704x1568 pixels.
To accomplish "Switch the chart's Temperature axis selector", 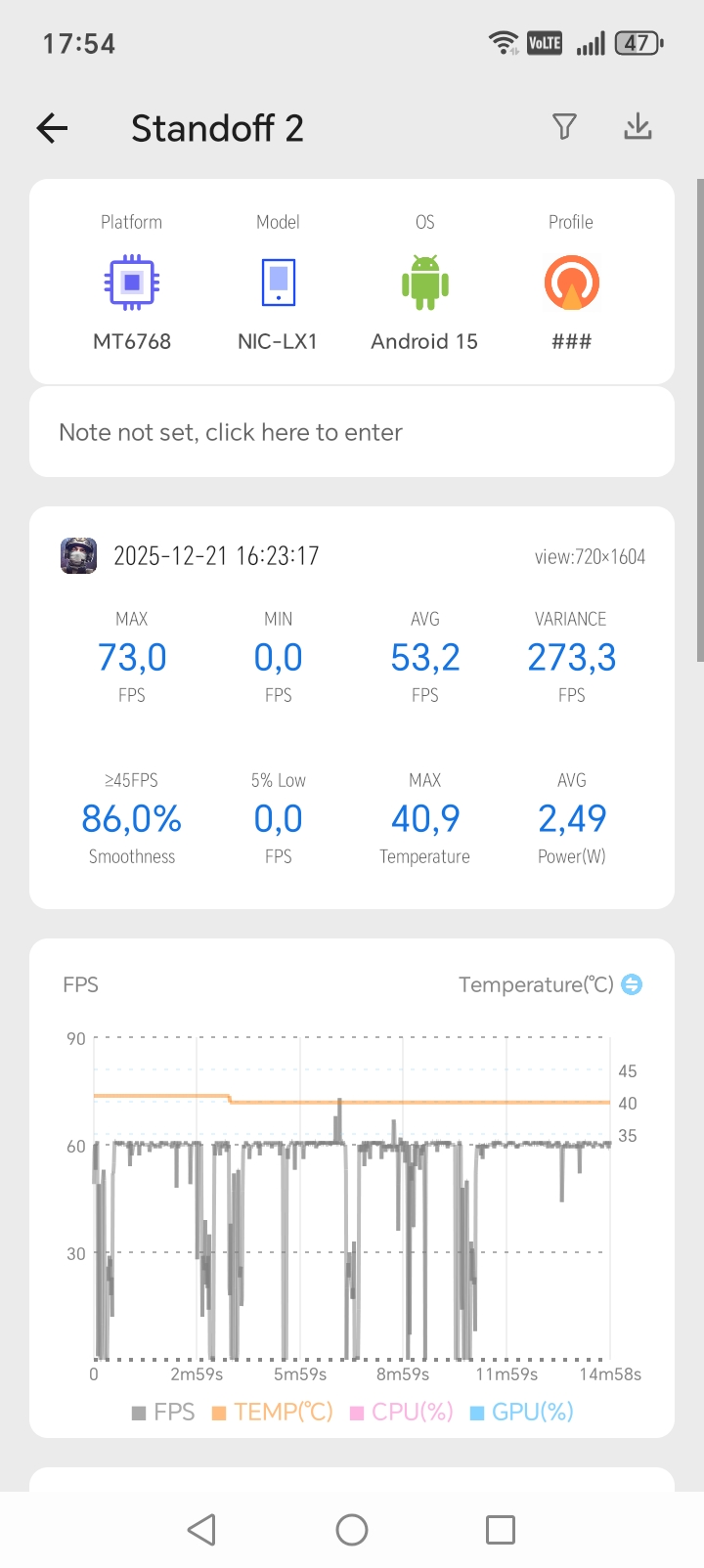I will click(x=633, y=984).
